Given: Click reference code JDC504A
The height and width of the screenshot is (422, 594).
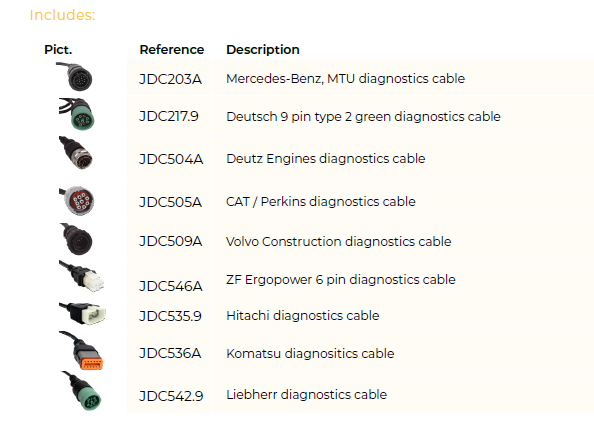Looking at the screenshot, I should [171, 159].
